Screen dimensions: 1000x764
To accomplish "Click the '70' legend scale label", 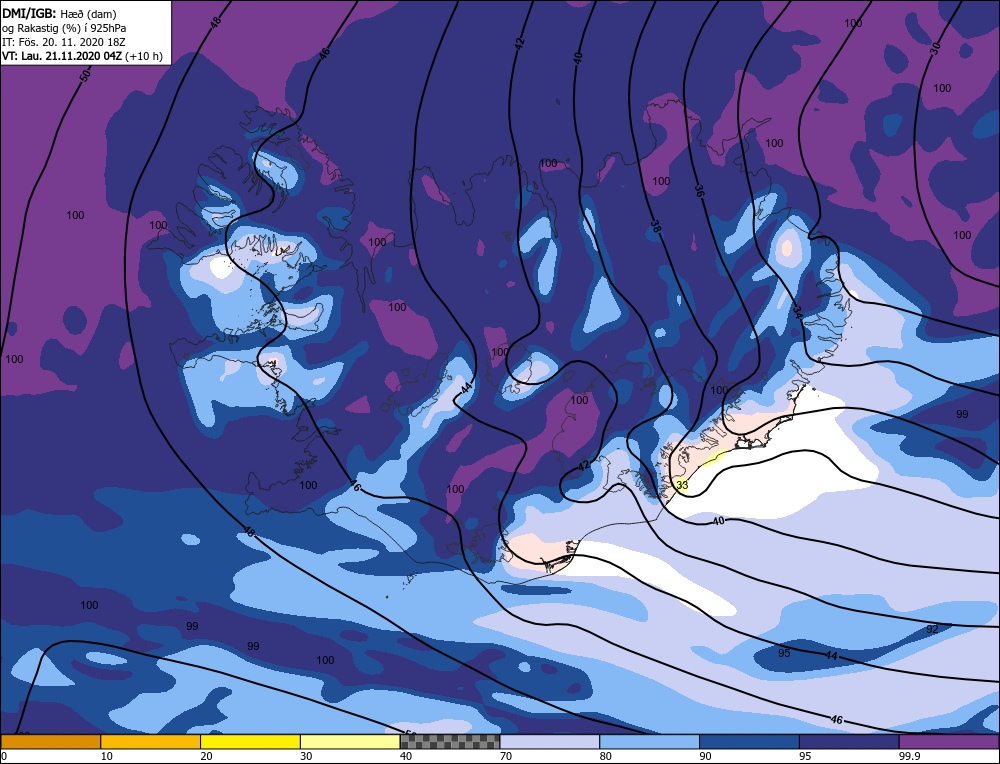I will tap(506, 756).
